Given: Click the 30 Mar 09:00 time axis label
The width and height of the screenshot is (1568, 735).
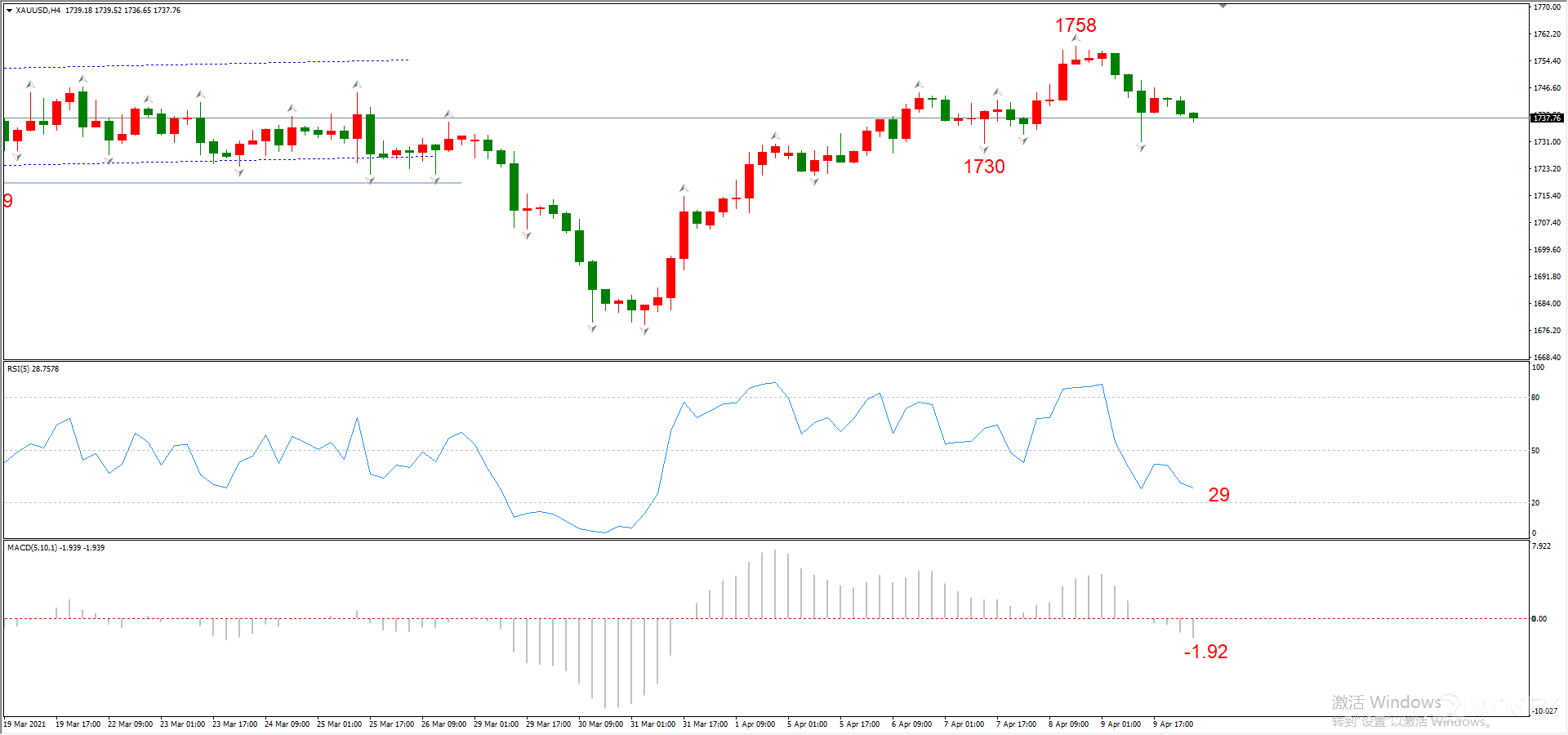Looking at the screenshot, I should [600, 724].
